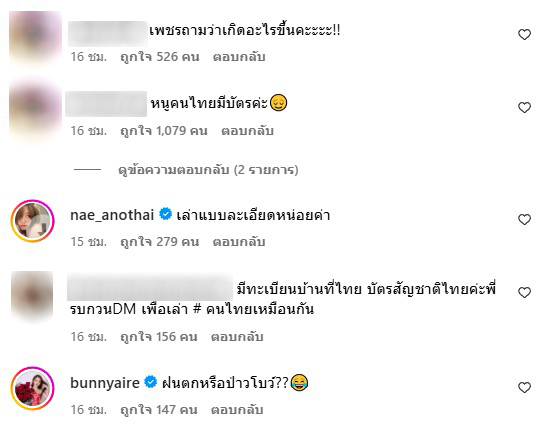View the 279 likes on nae_anothai's comment
The image size is (544, 435).
(x=160, y=241)
